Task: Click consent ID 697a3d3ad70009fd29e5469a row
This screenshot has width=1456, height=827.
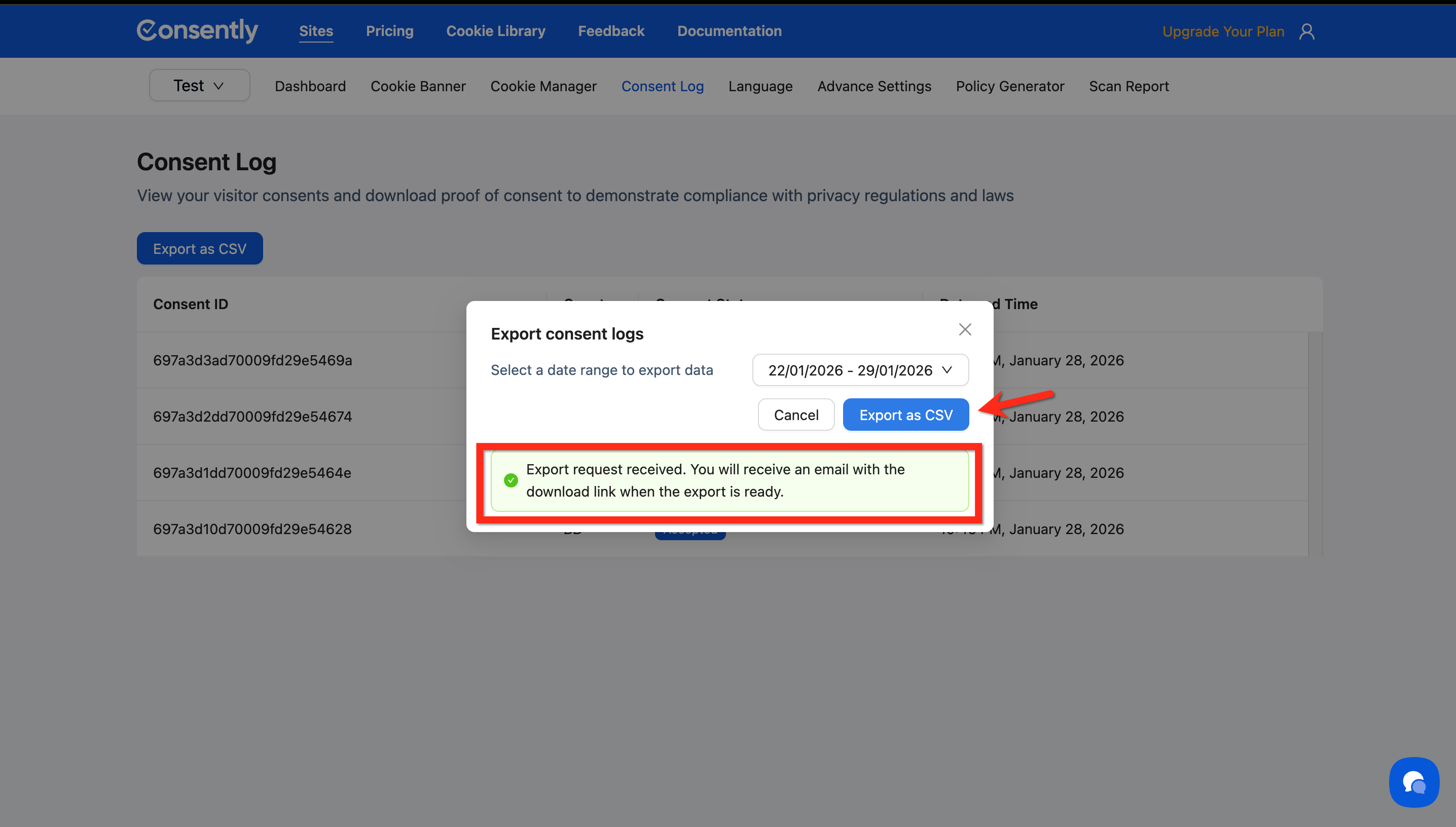Action: click(252, 361)
